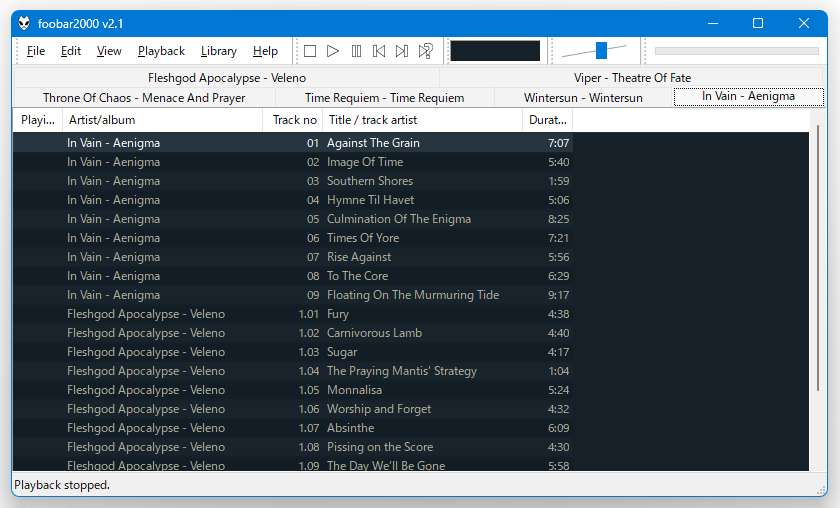Image resolution: width=840 pixels, height=508 pixels.
Task: Select track Absinthe
Action: click(292, 428)
